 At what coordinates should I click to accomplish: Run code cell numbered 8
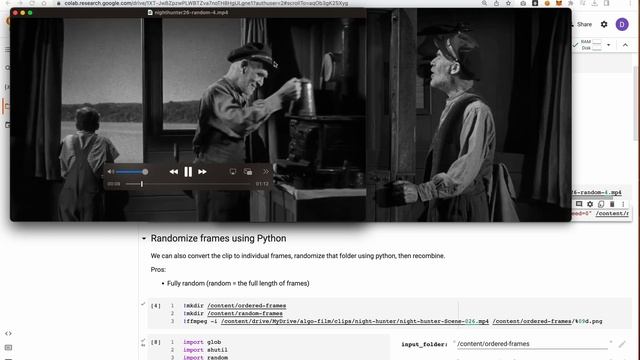pos(156,342)
